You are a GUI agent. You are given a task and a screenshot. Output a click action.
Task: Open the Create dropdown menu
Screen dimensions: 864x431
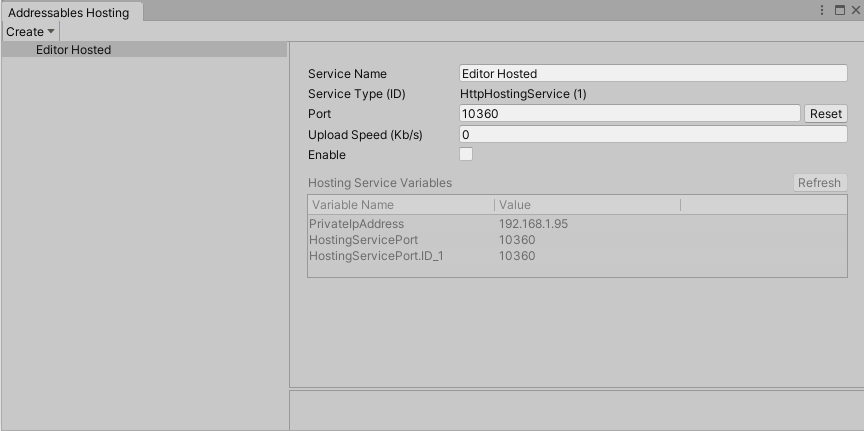(30, 32)
